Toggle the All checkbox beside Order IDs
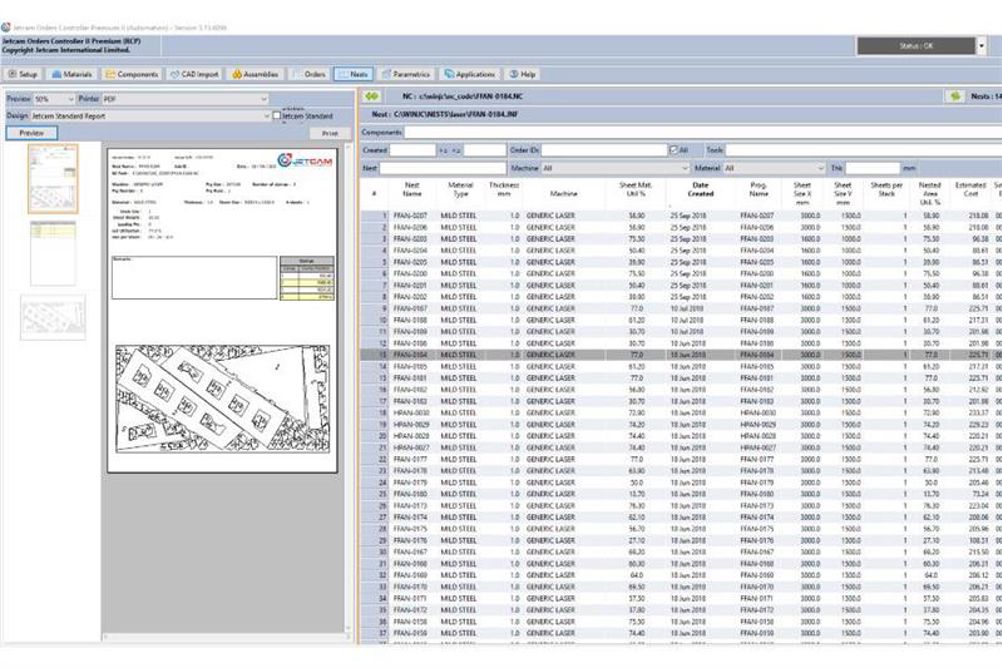Screen dimensions: 1002x668 [674, 150]
